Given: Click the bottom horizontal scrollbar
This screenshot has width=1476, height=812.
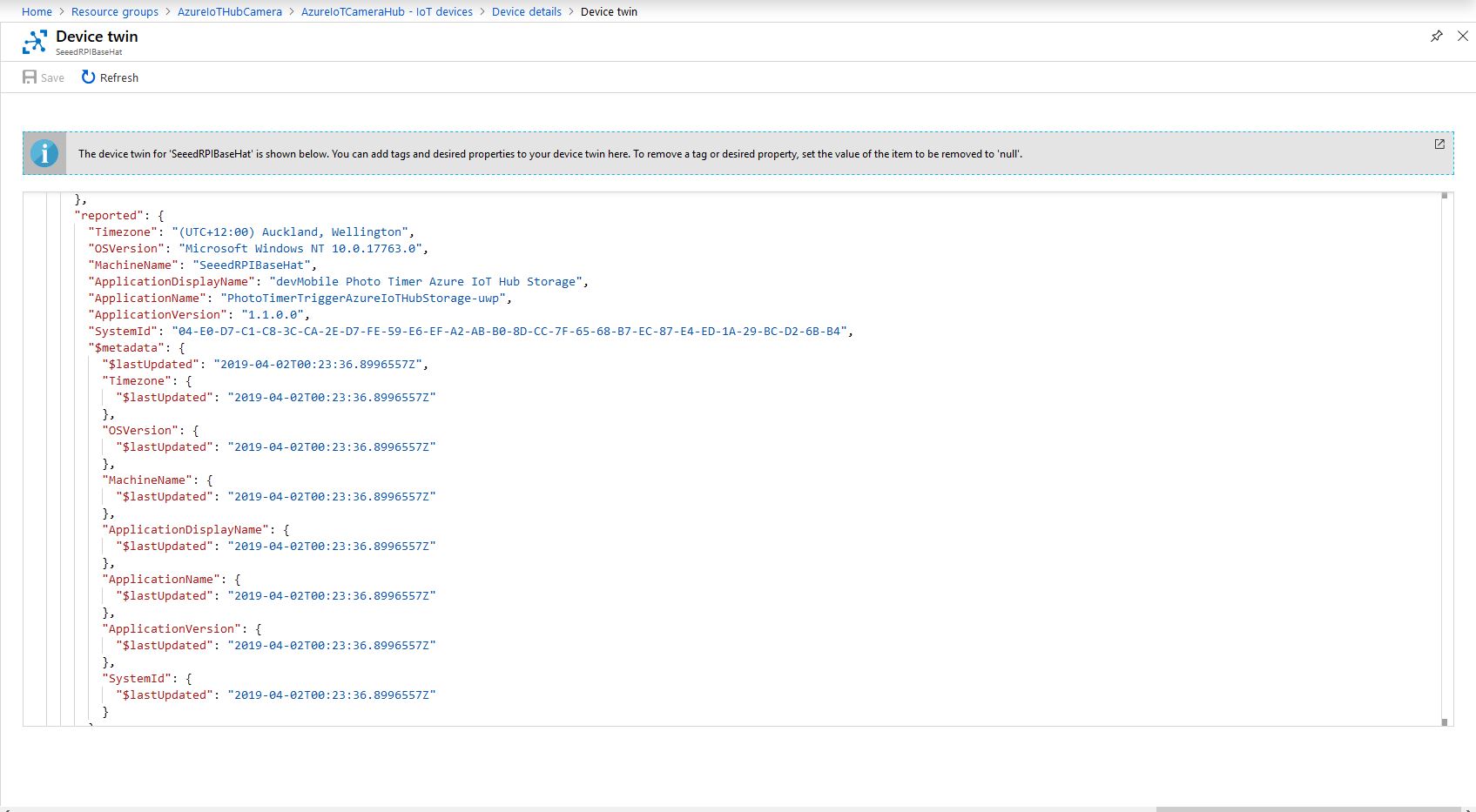Looking at the screenshot, I should [1306, 809].
